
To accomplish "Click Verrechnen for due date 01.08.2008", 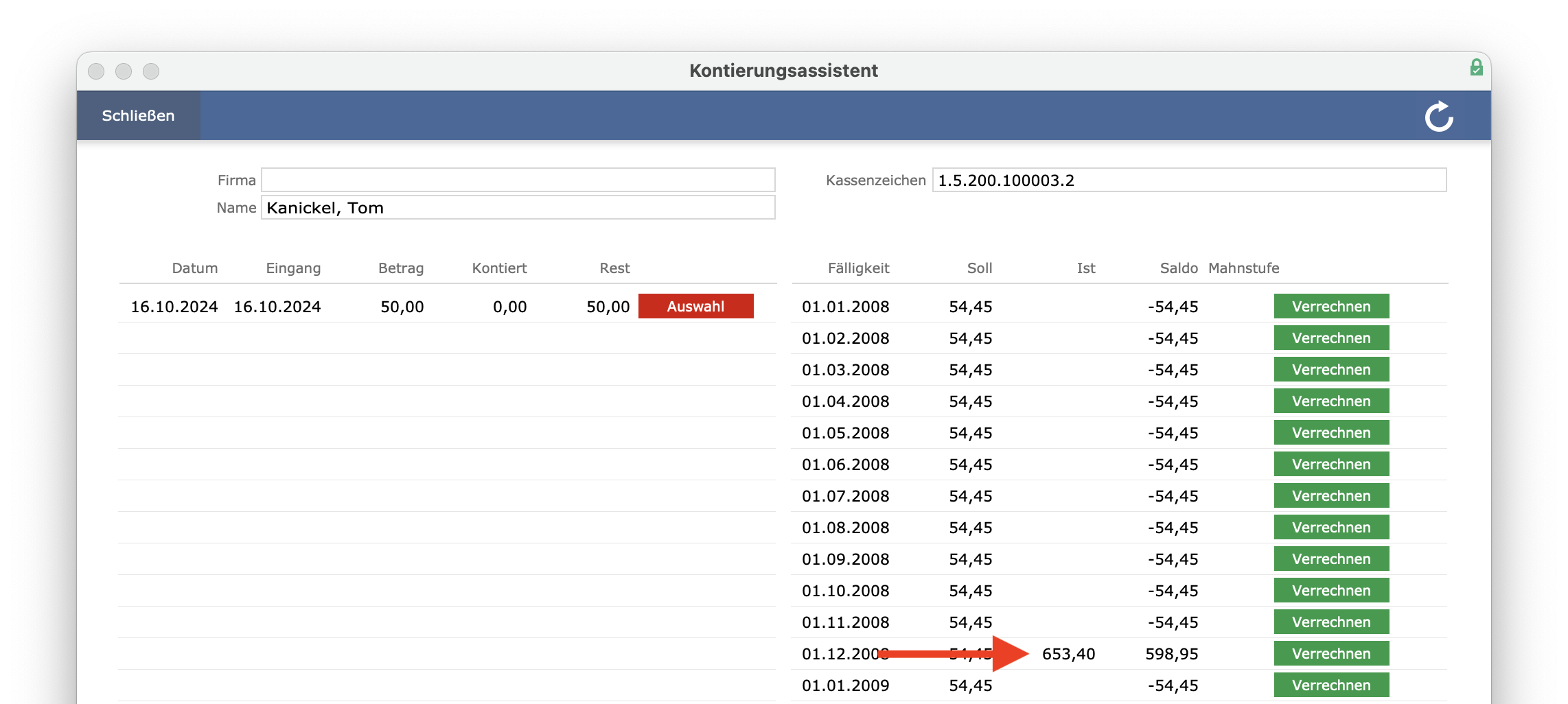I will point(1331,527).
